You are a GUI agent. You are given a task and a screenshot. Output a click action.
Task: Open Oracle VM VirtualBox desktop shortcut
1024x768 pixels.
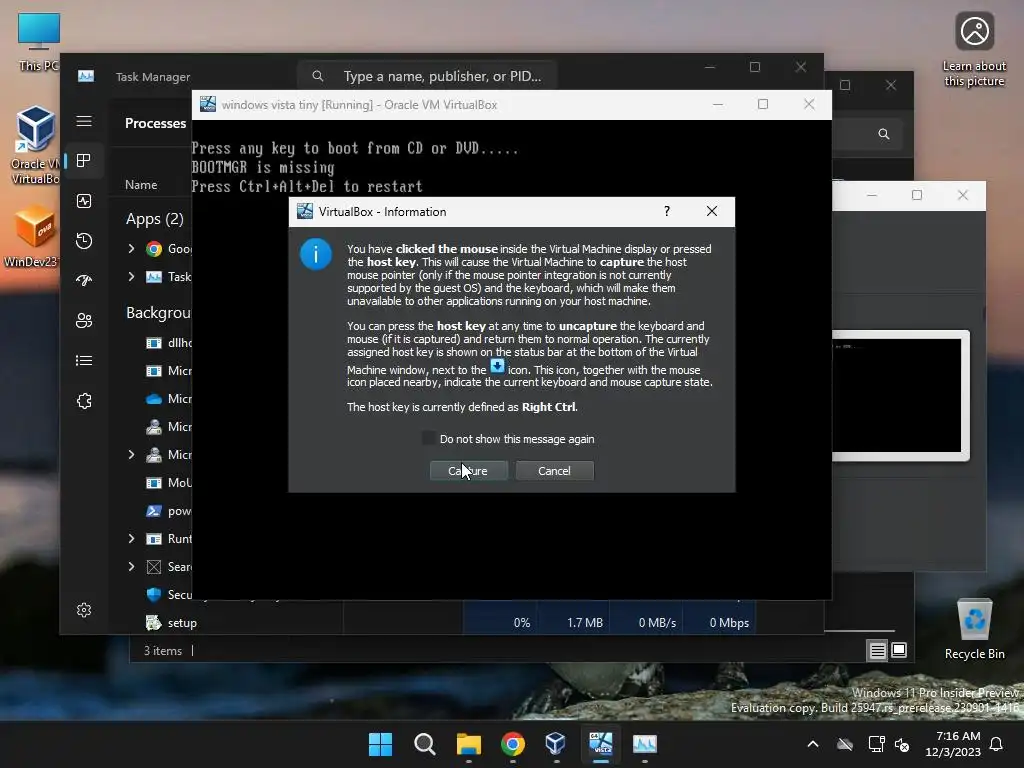[36, 145]
